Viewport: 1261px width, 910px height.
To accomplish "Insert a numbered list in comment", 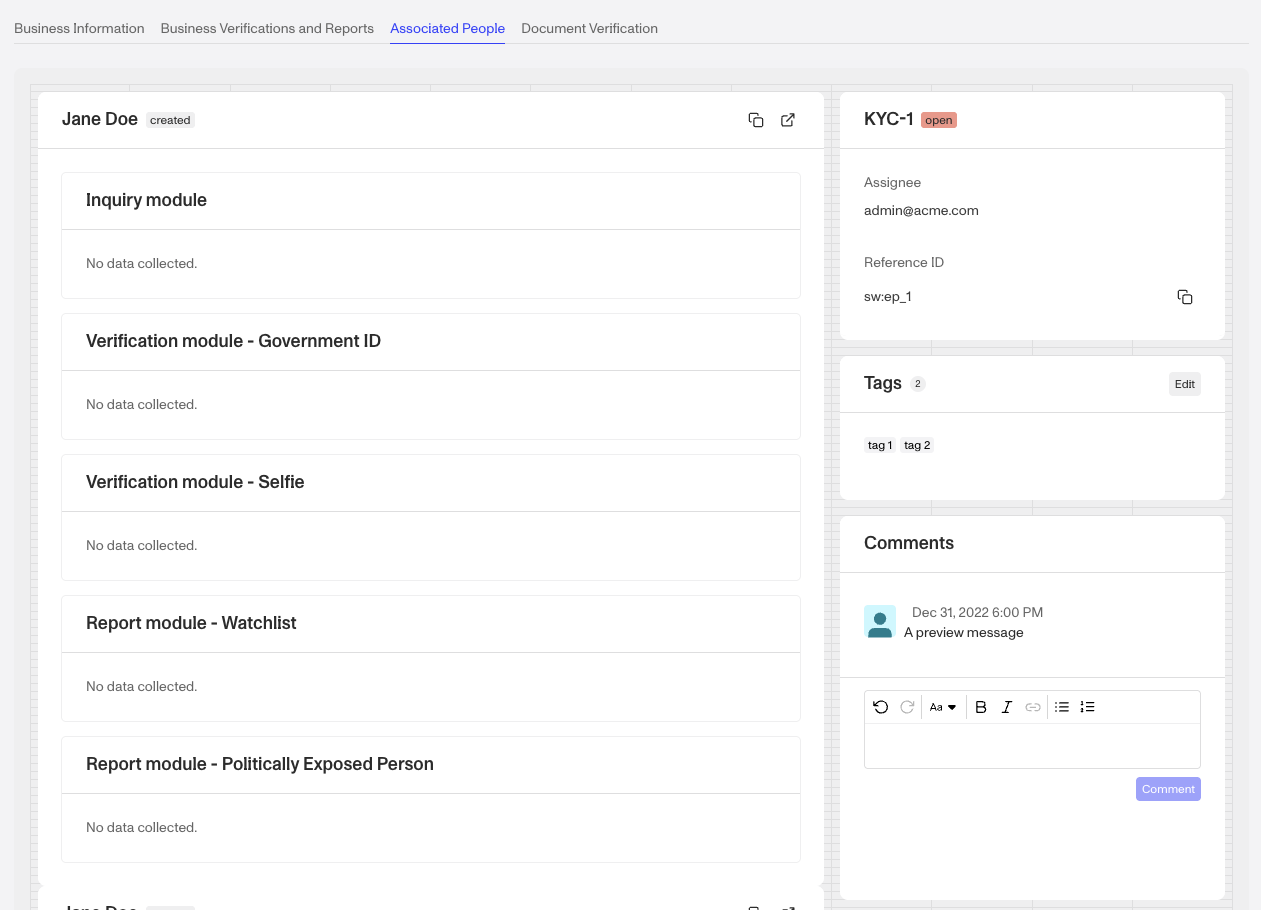I will pos(1088,707).
